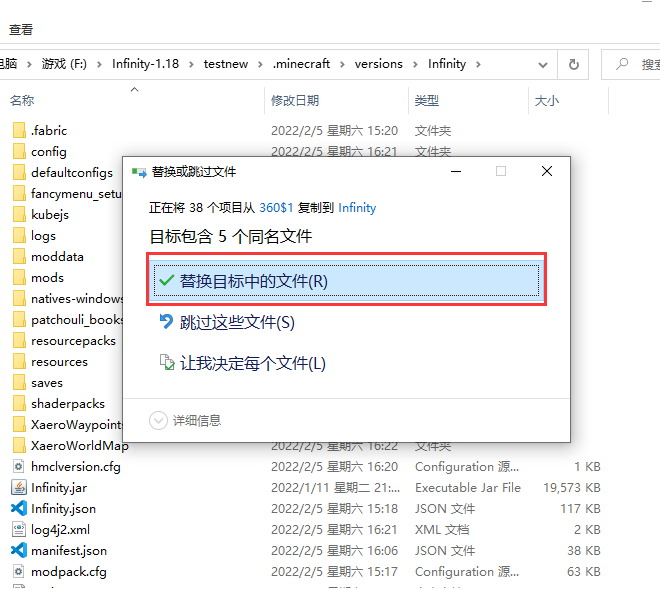Screen dimensions: 660x589
Task: Go to 游戏 (F:) in breadcrumb
Action: coord(64,64)
